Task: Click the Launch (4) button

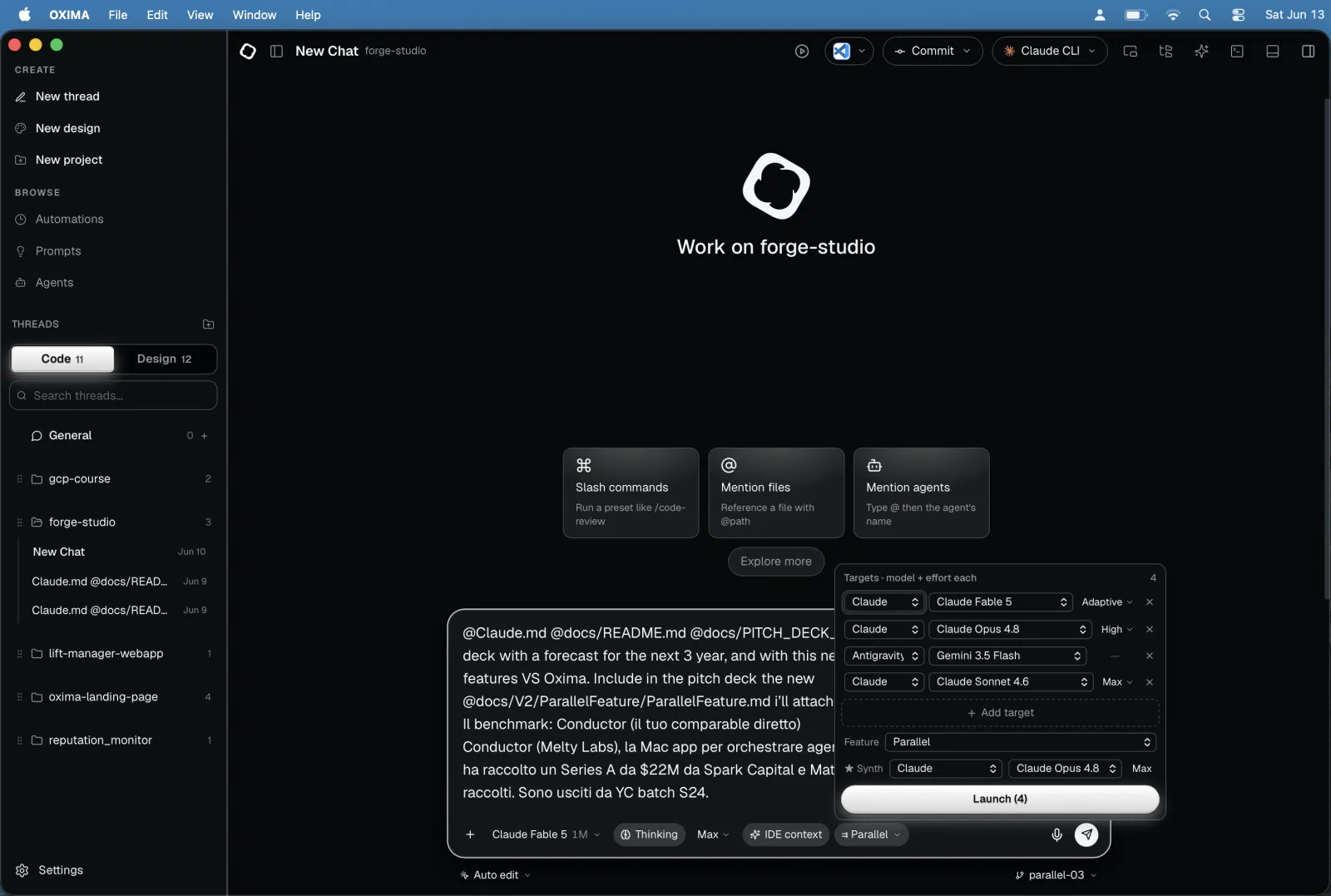Action: (x=1000, y=799)
